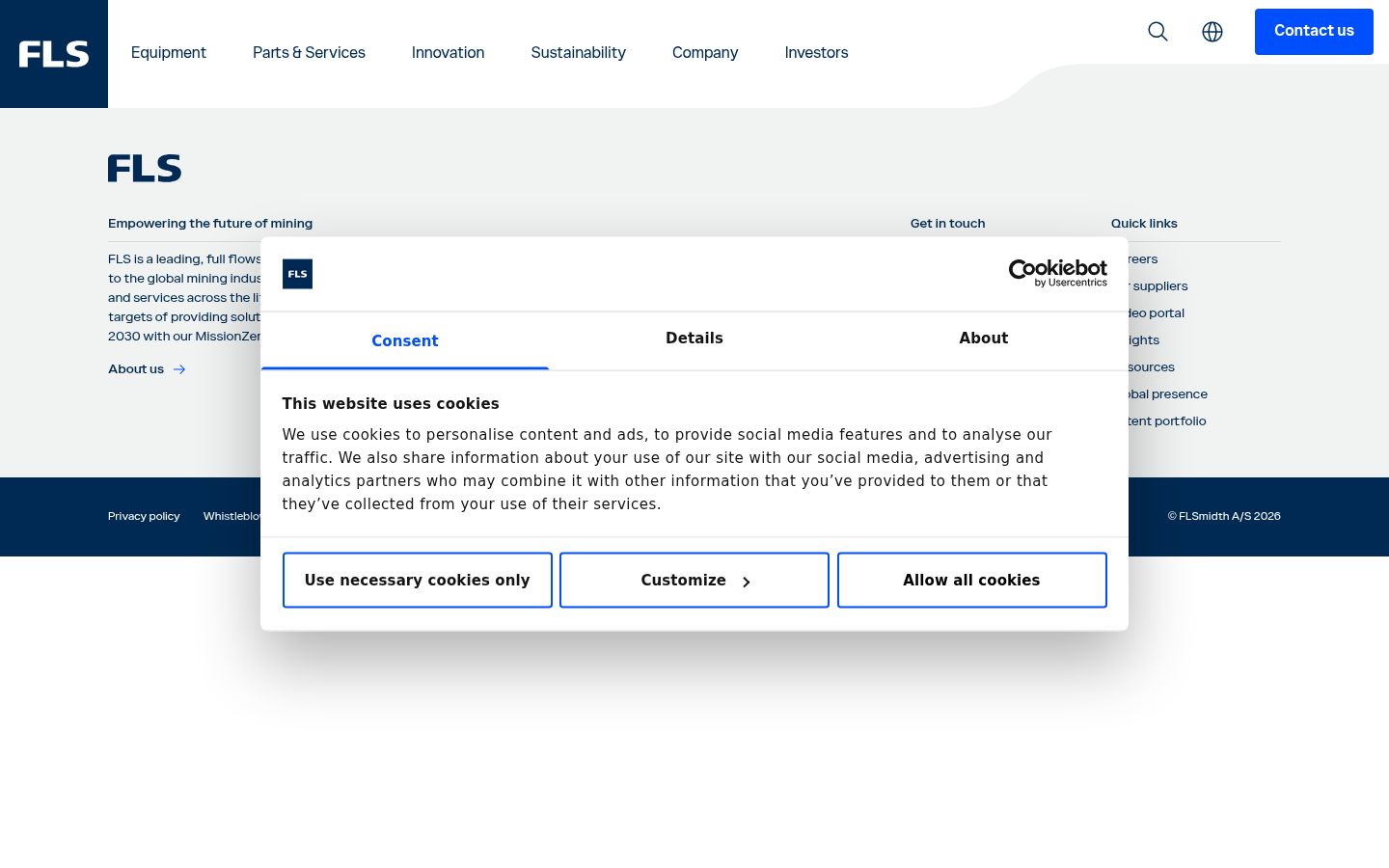Click the Get in touch heading
The image size is (1389, 868).
pos(948,223)
